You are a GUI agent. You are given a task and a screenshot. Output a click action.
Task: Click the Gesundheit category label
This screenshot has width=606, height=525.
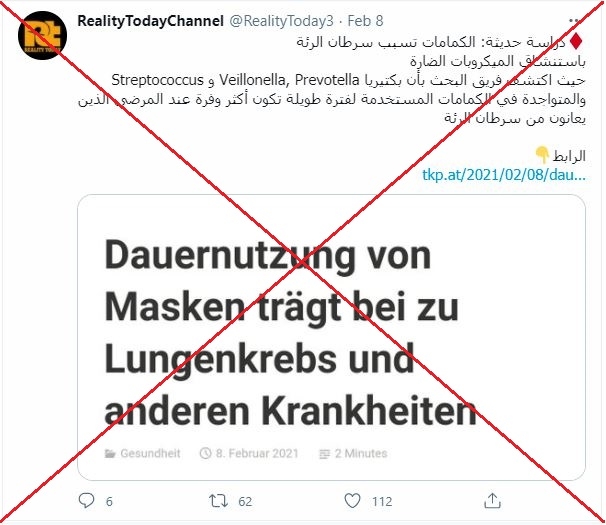[150, 453]
